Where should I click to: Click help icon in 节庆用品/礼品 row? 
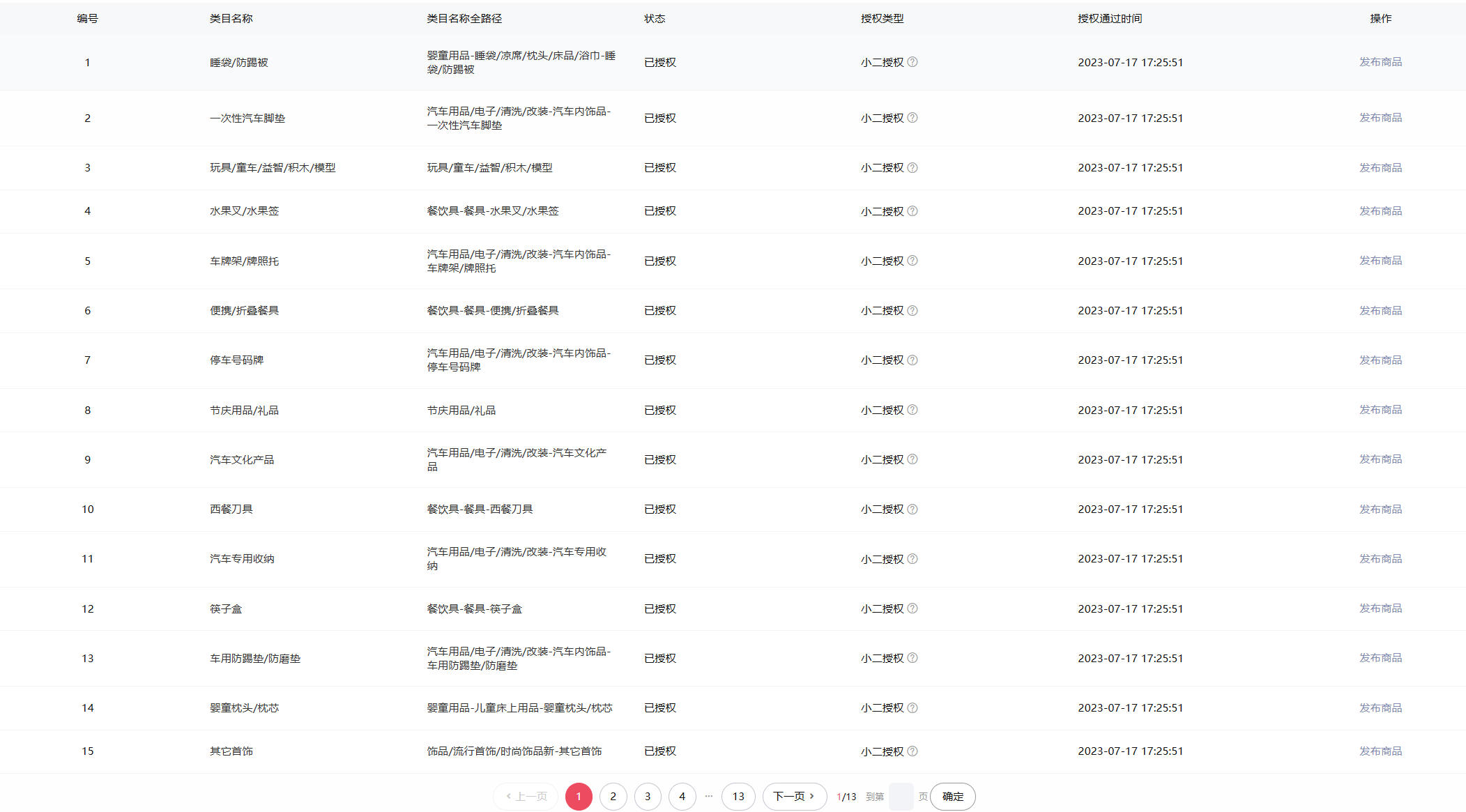point(913,410)
